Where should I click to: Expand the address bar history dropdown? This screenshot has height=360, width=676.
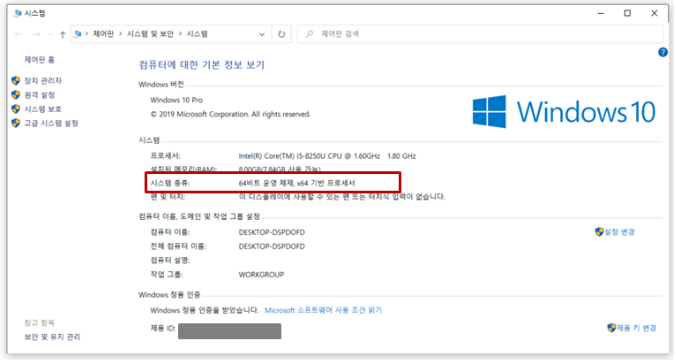coord(262,34)
